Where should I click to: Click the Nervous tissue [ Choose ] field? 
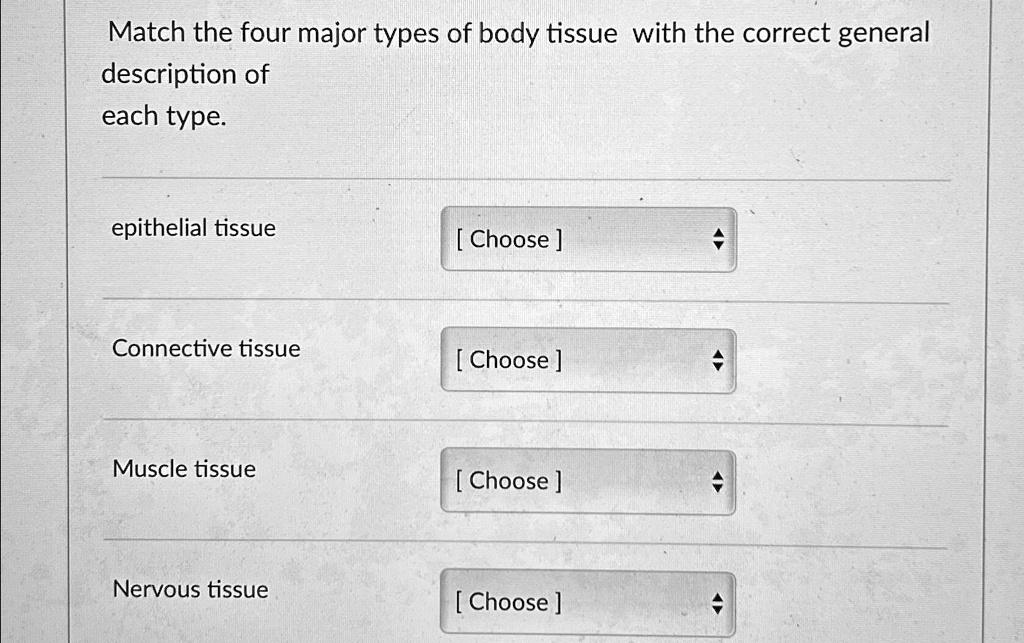(x=587, y=602)
